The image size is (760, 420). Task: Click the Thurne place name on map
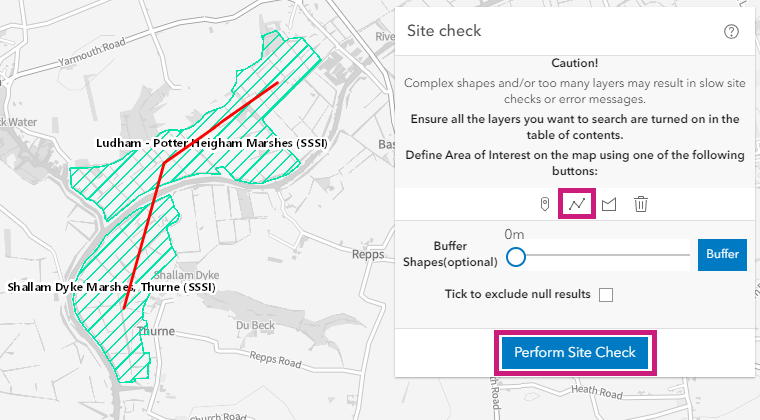click(x=156, y=331)
